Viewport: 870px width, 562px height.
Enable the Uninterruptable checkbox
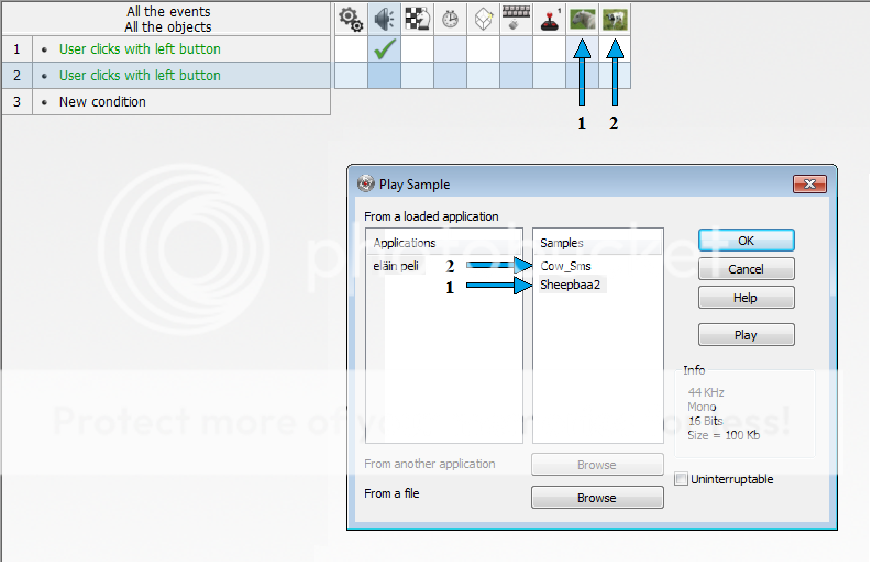[x=681, y=480]
